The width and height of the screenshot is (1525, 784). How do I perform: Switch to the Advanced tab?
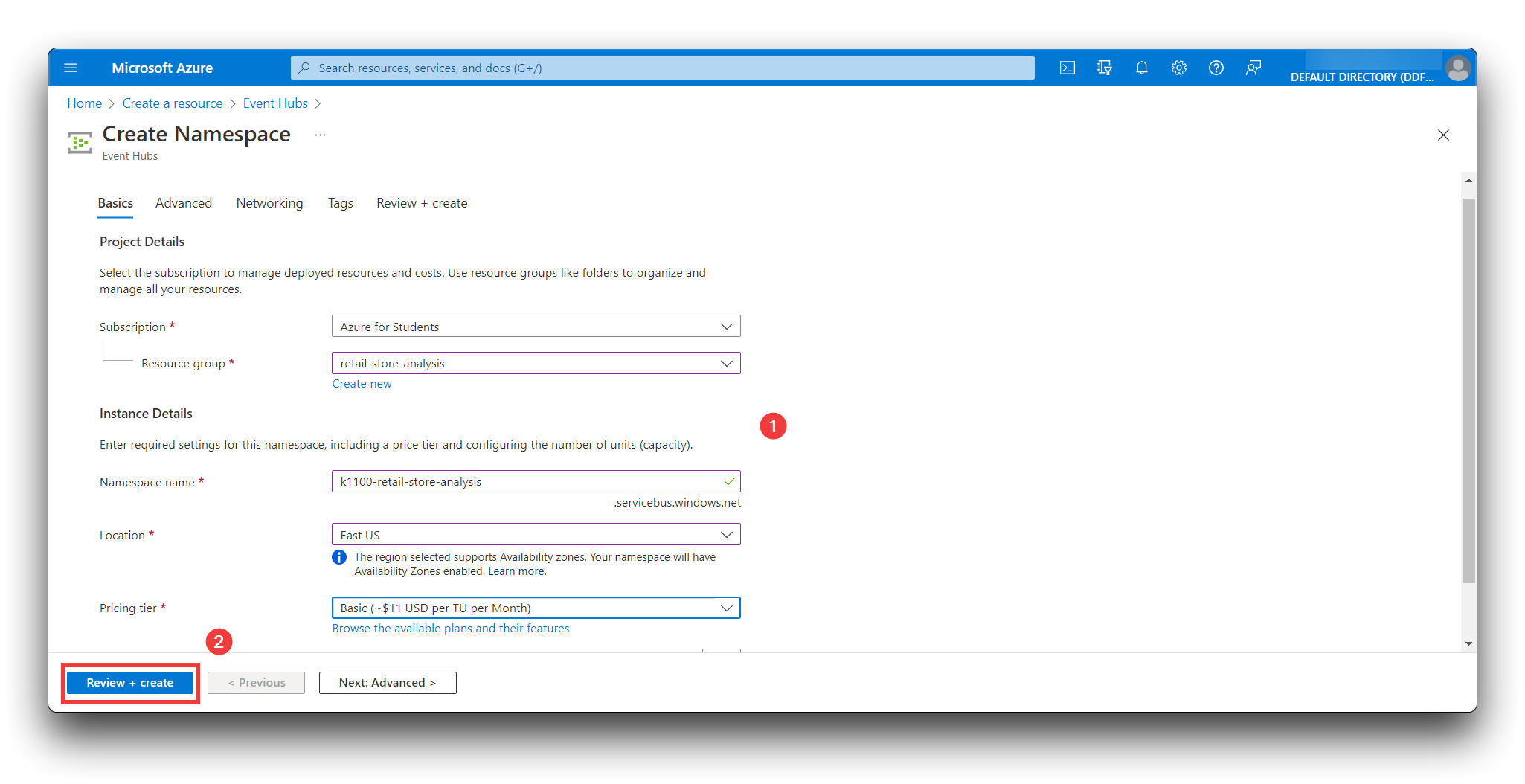point(184,203)
